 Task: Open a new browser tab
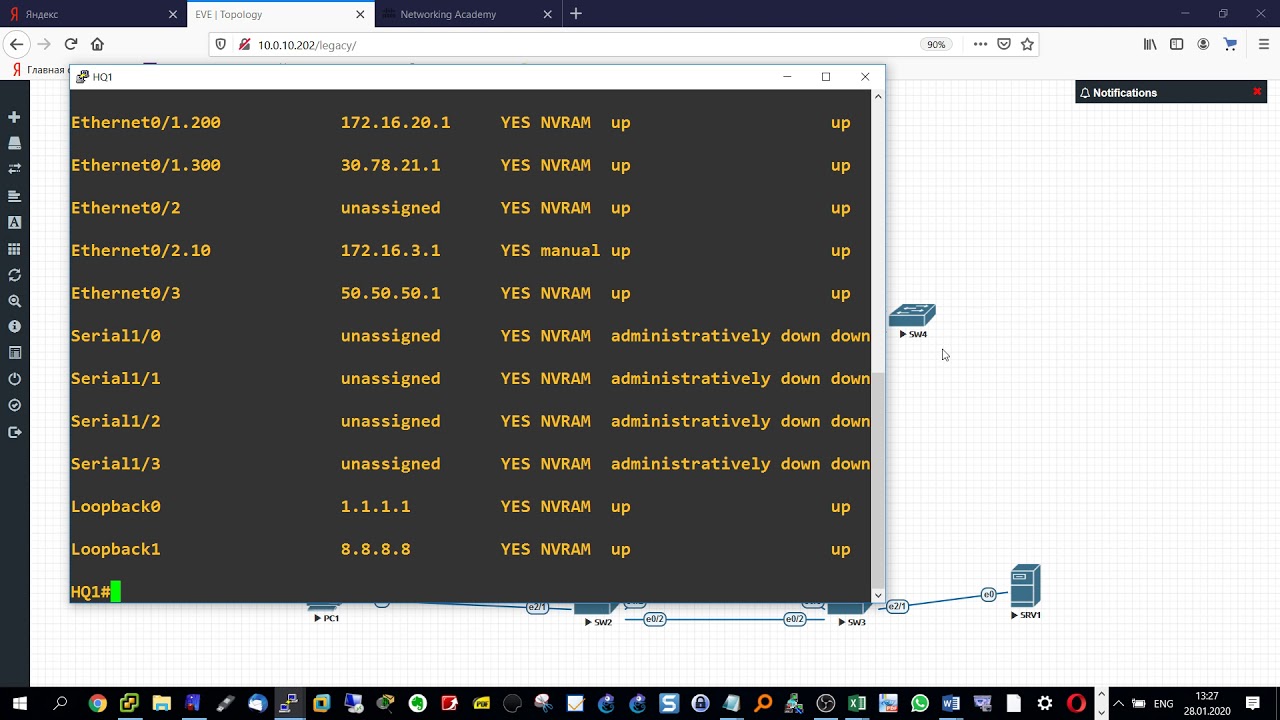pos(576,14)
